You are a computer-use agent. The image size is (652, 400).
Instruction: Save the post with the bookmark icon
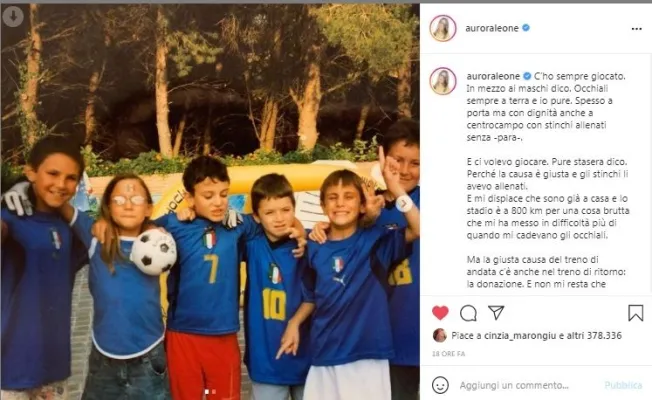[x=635, y=313]
